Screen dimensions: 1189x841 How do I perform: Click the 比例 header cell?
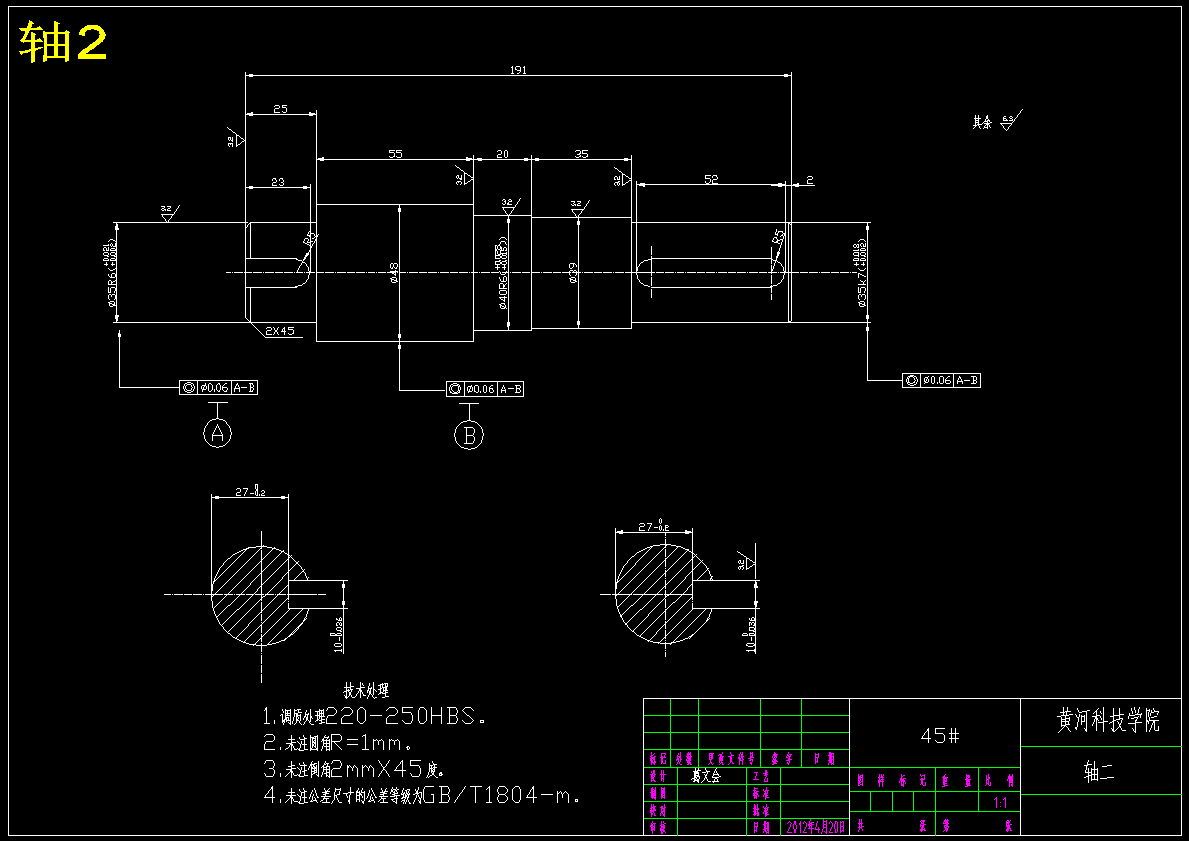(999, 780)
